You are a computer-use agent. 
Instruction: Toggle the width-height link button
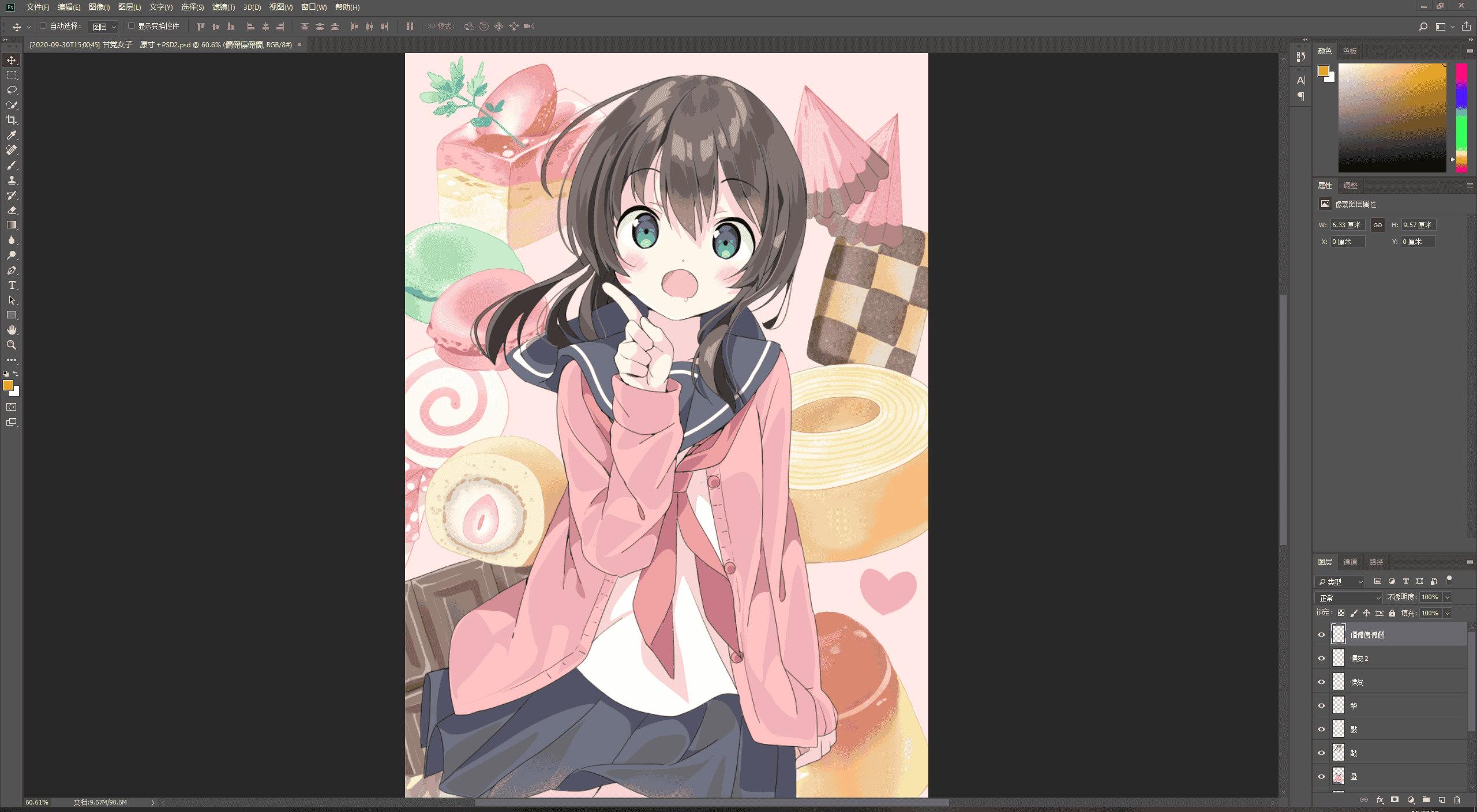tap(1377, 225)
